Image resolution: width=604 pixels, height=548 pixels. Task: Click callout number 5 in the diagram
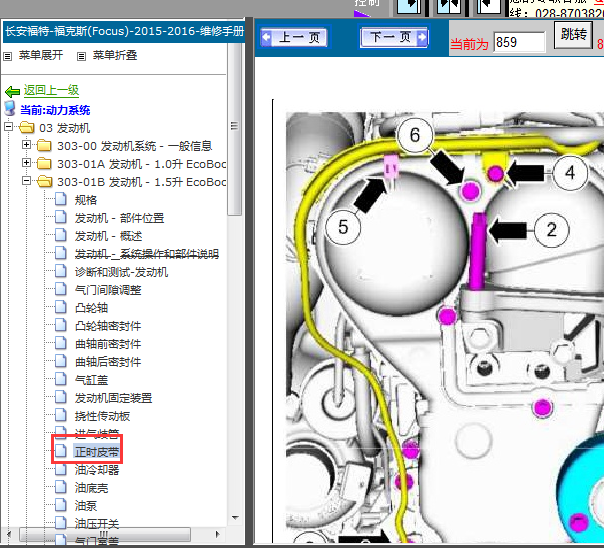(x=343, y=227)
